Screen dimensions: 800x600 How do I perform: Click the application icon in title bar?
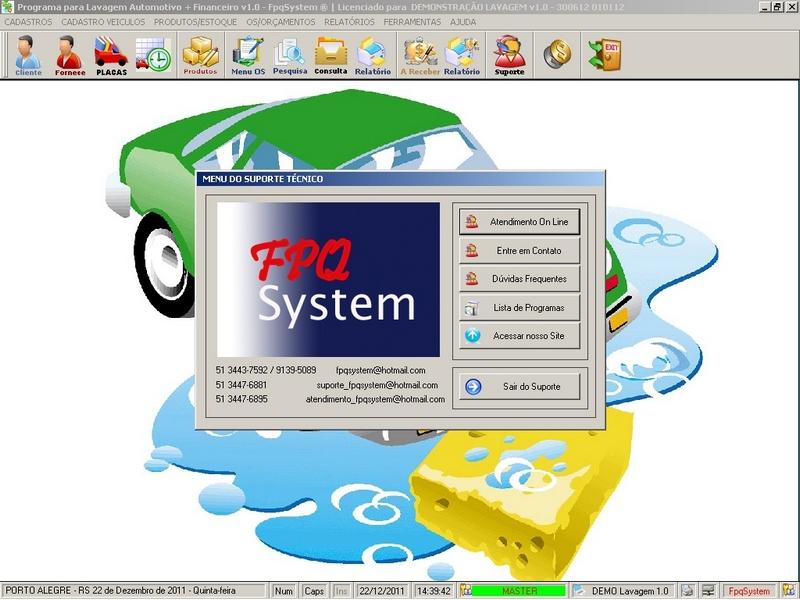[7, 7]
